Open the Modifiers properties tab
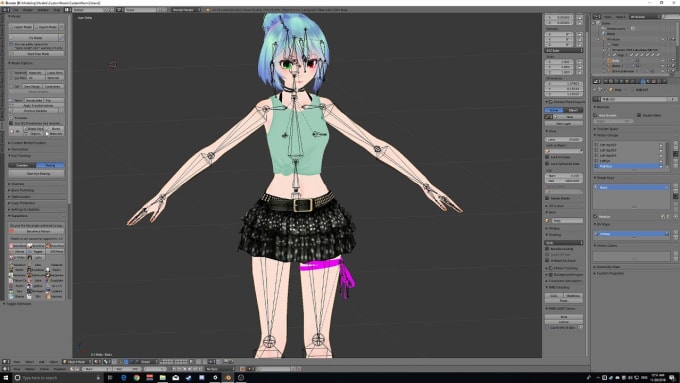Viewport: 680px width, 383px height. tap(638, 81)
